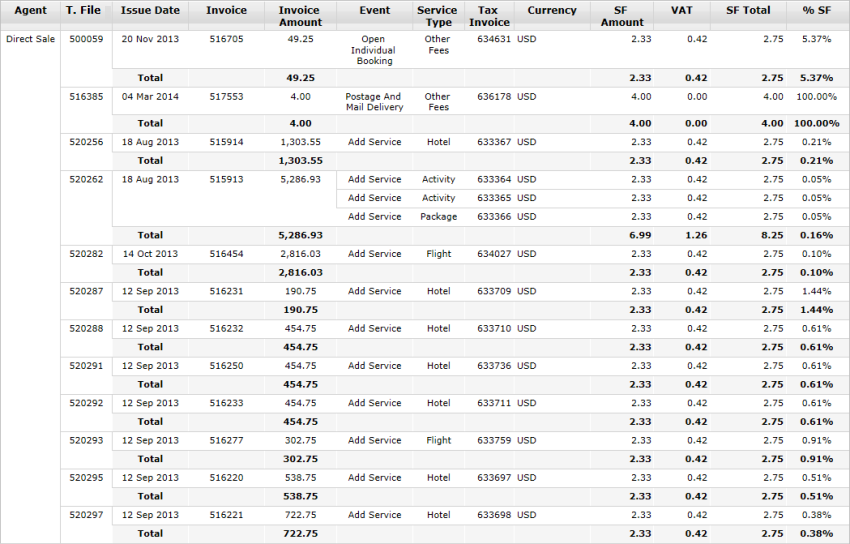Select the Postage And Mail Delivery event

[x=374, y=102]
